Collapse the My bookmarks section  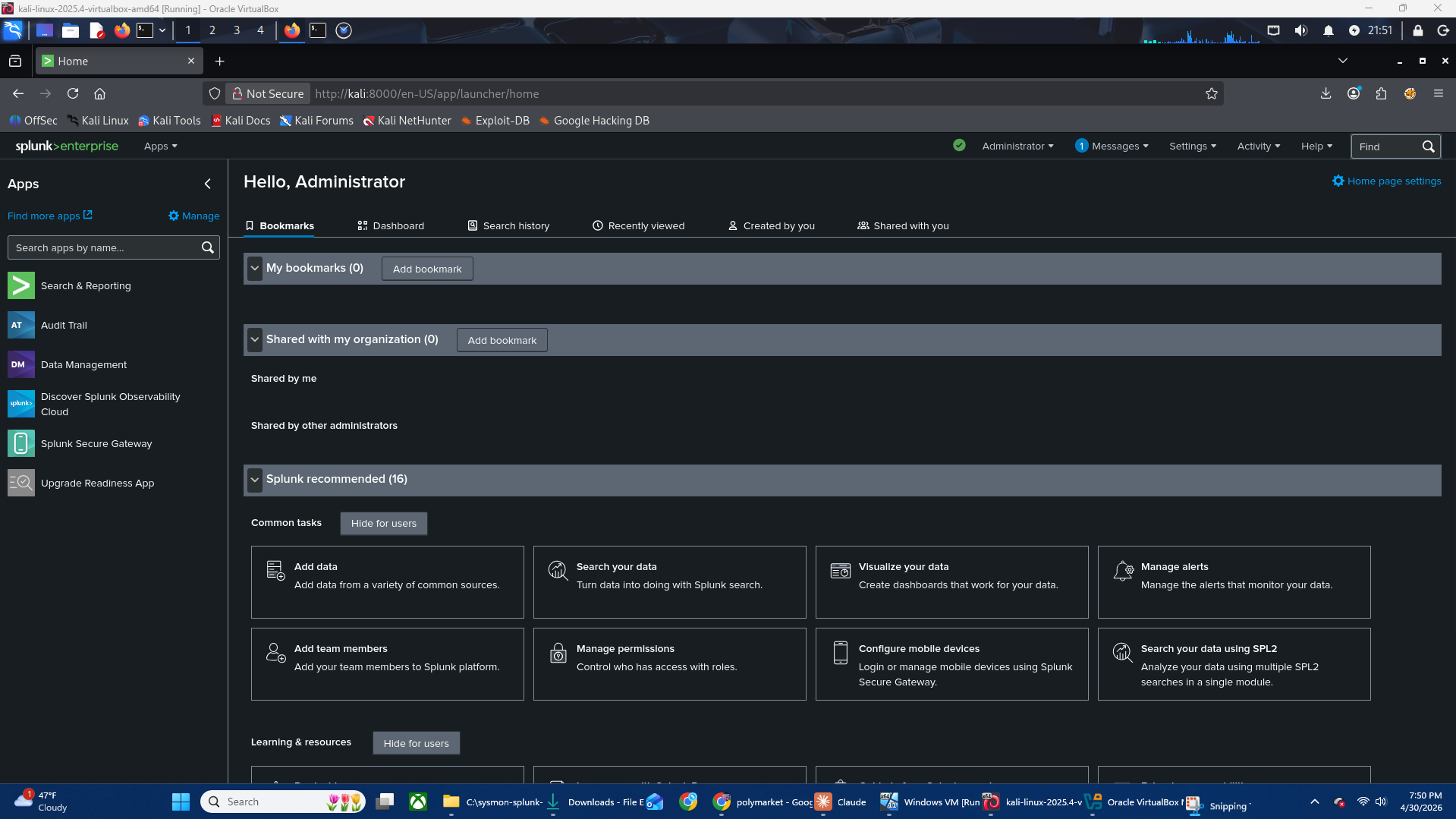point(255,268)
